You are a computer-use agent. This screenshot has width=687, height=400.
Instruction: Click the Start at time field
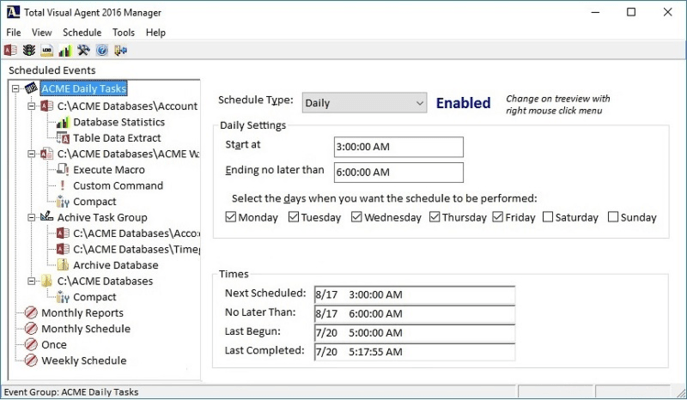pyautogui.click(x=386, y=147)
